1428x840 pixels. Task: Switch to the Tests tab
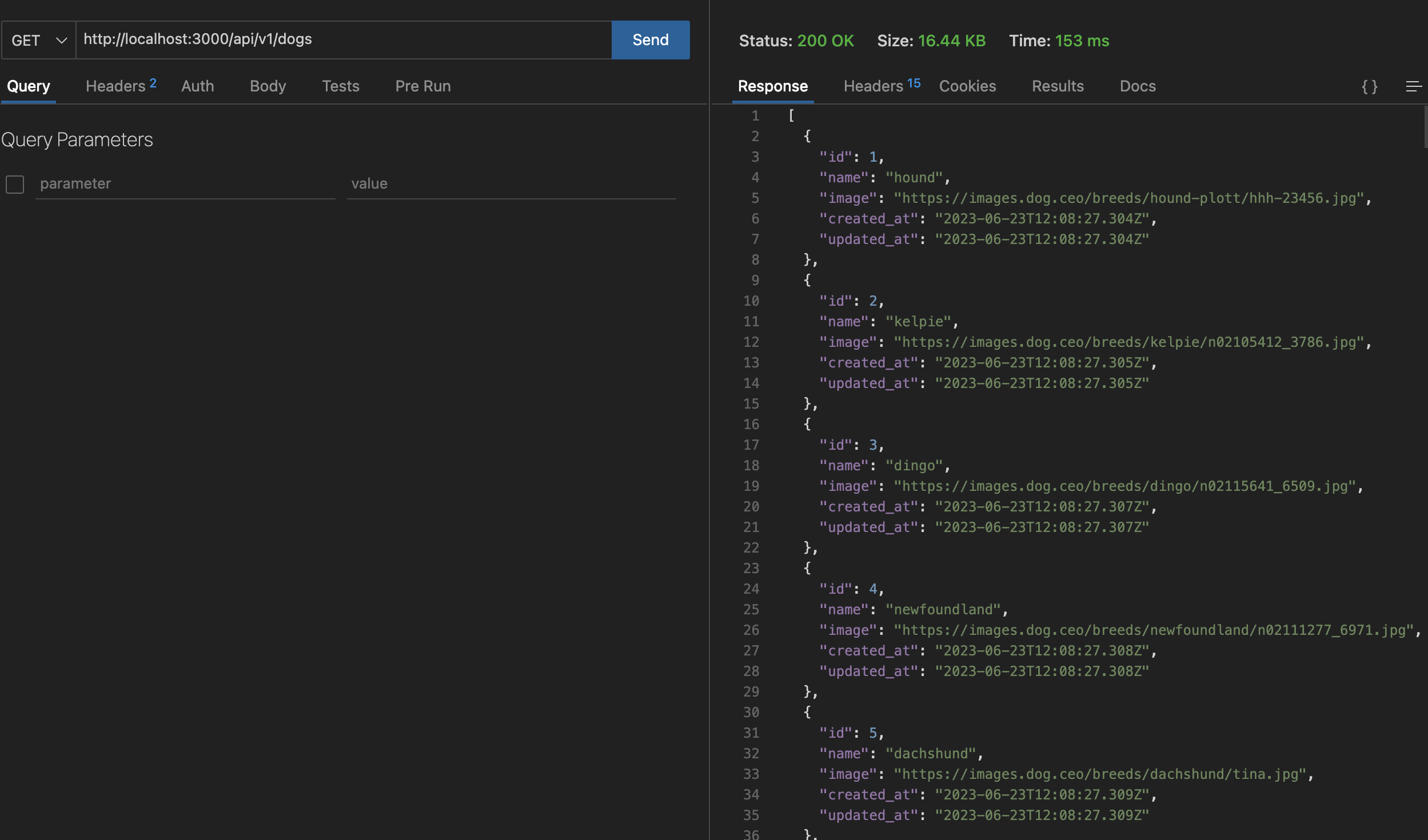click(x=341, y=86)
